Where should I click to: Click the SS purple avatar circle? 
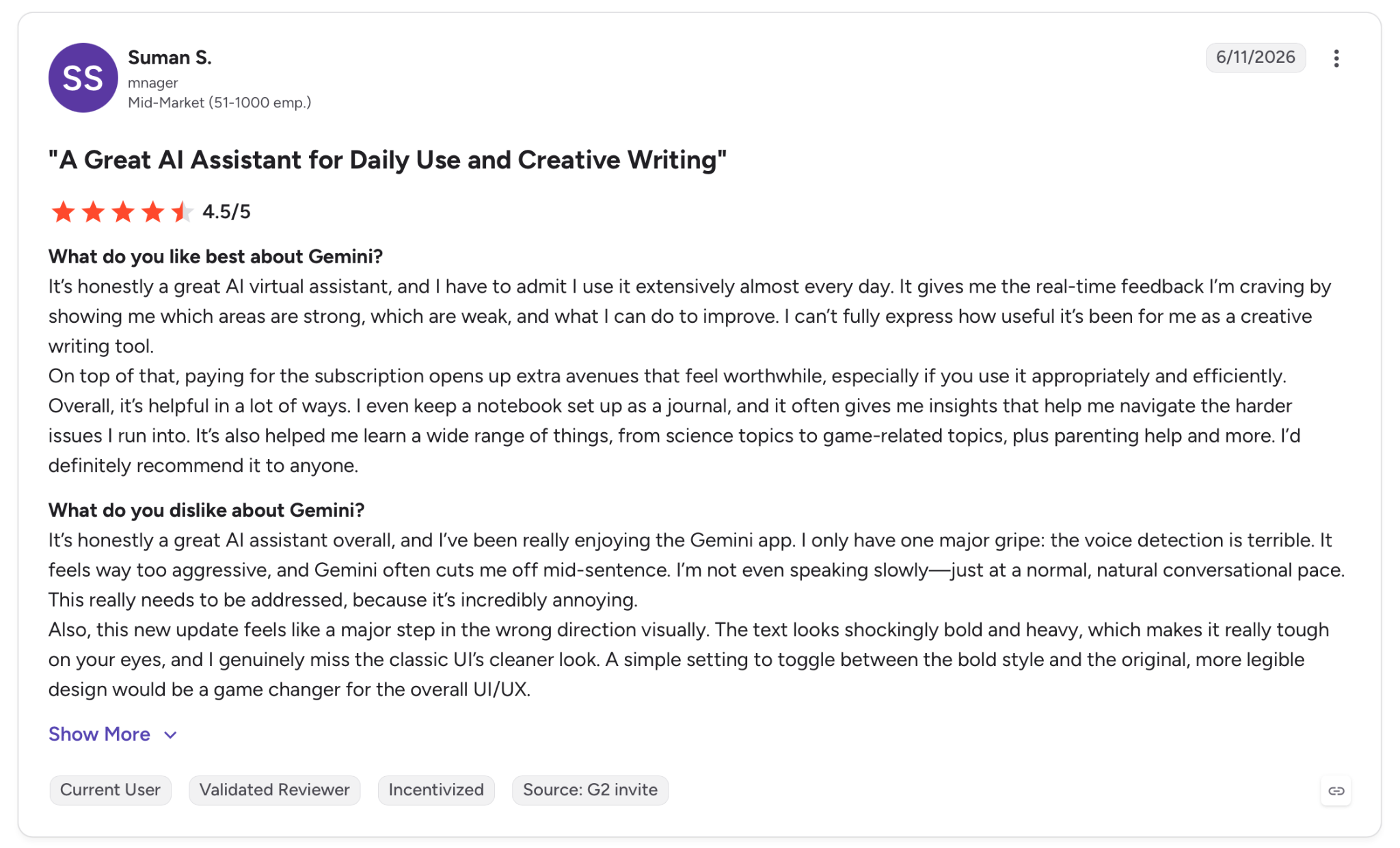coord(83,78)
